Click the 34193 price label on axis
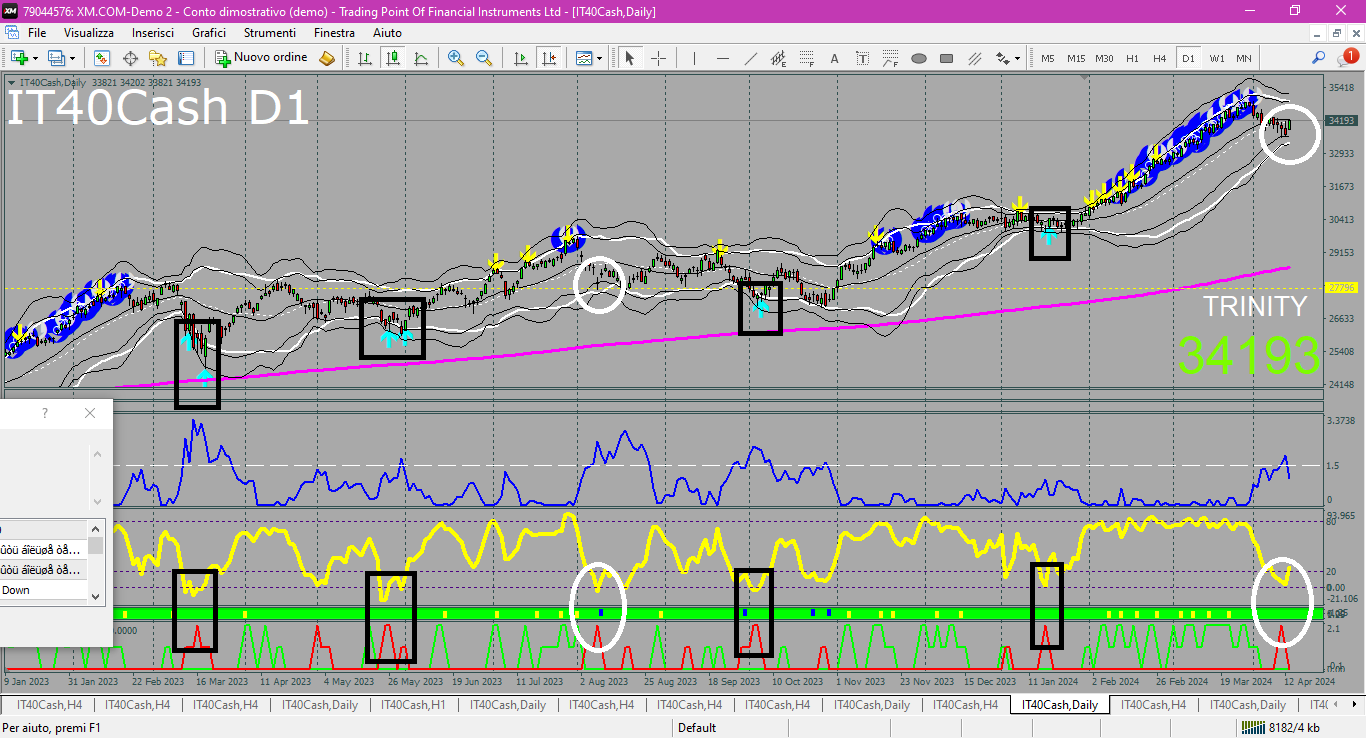This screenshot has width=1366, height=738. coord(1340,121)
